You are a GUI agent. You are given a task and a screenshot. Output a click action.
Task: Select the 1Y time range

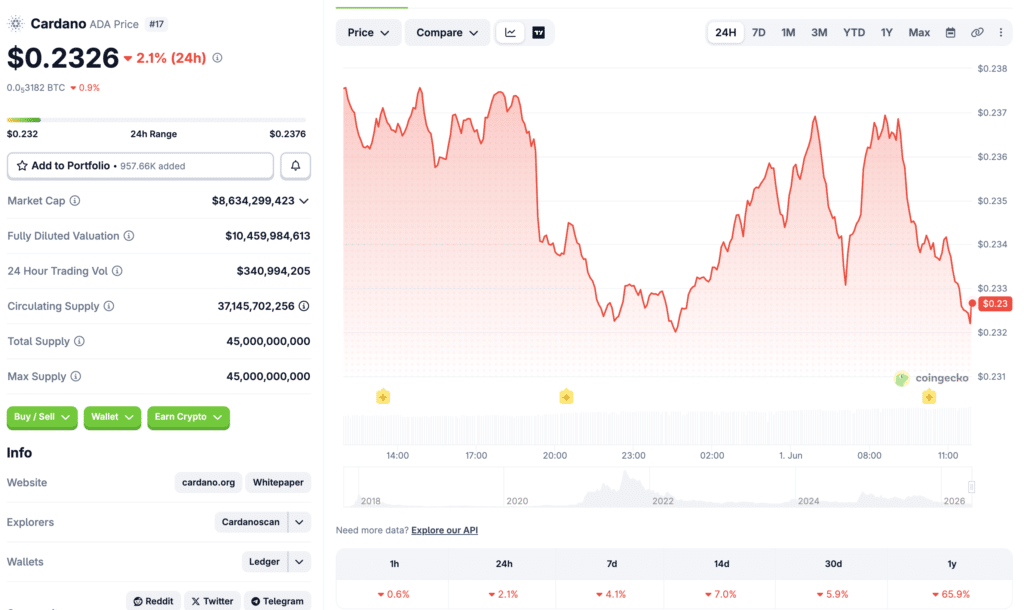click(x=886, y=33)
